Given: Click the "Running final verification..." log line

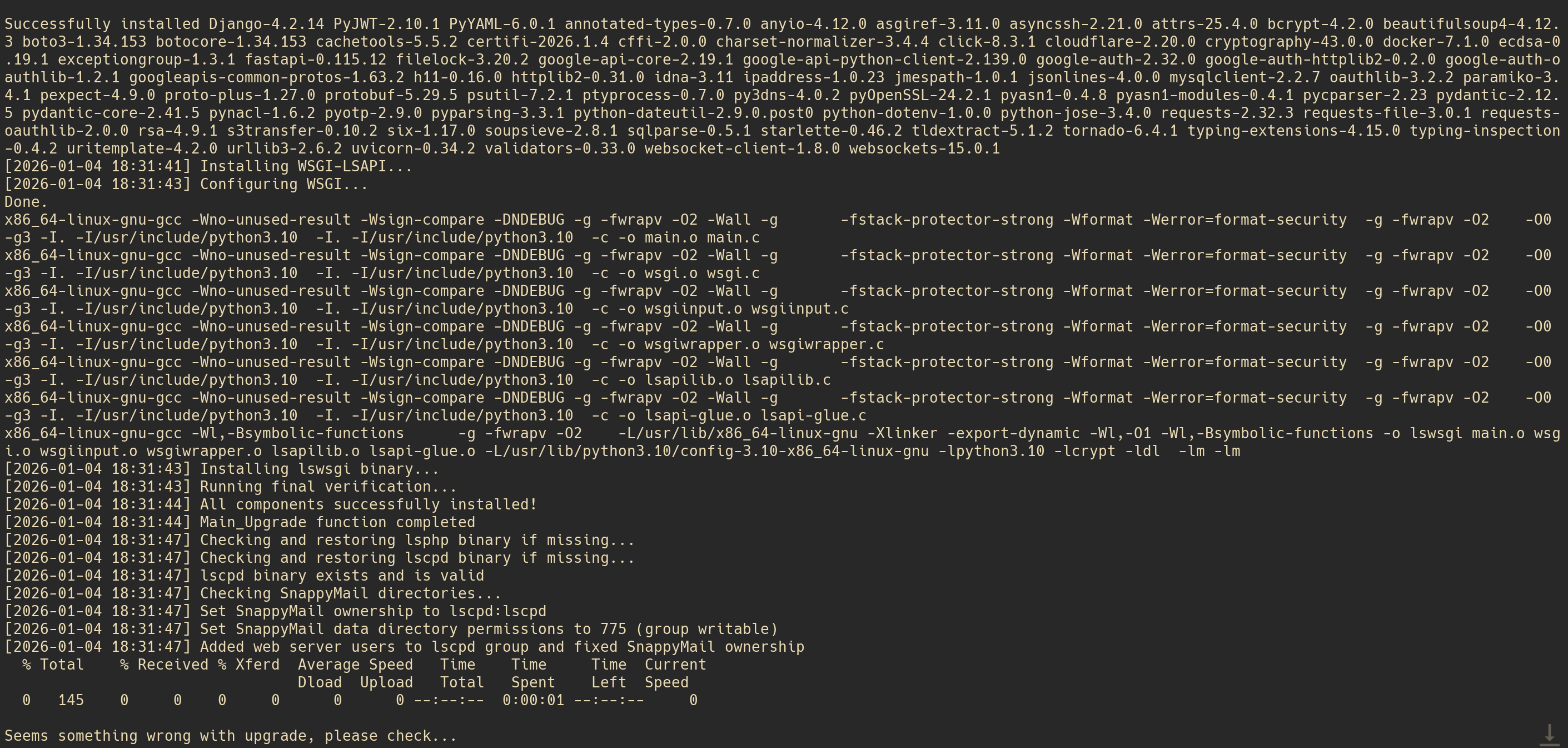Looking at the screenshot, I should (x=328, y=487).
